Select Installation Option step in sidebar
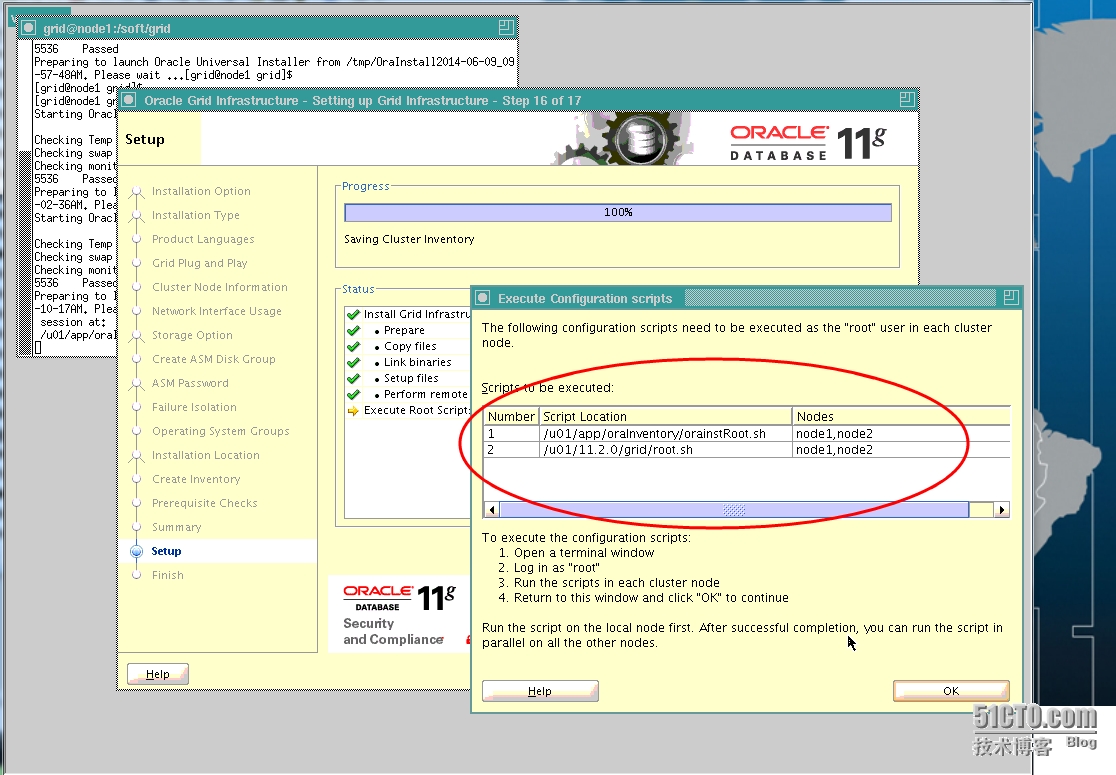 201,191
